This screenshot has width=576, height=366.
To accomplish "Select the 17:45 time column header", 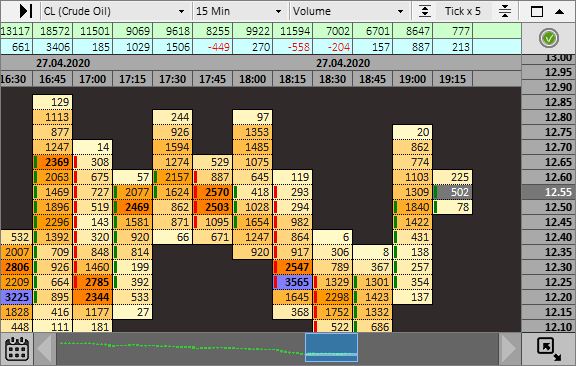I will pyautogui.click(x=212, y=79).
